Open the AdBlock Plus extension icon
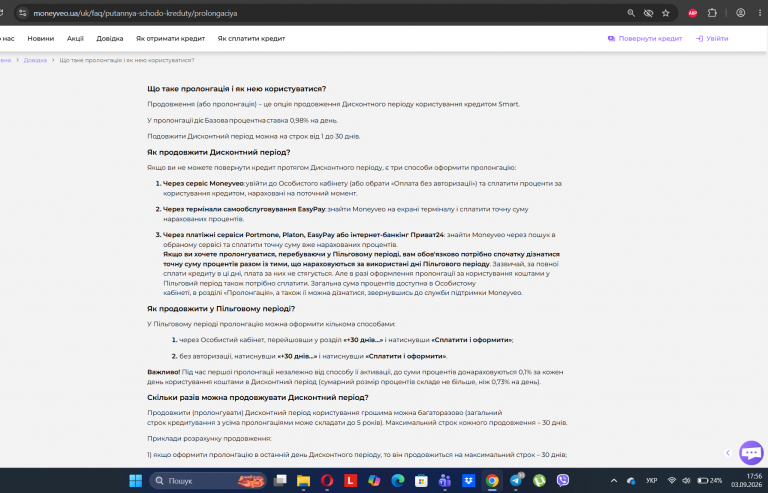The height and width of the screenshot is (493, 768). click(693, 13)
